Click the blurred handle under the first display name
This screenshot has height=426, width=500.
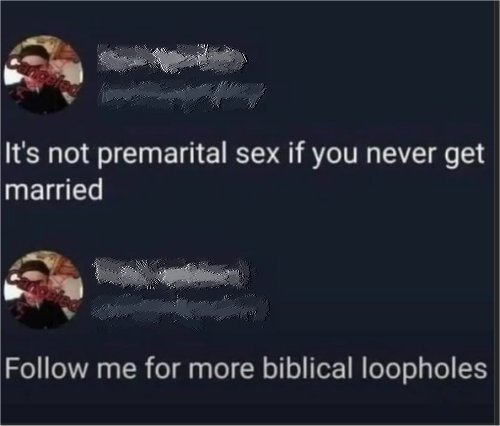click(x=183, y=94)
